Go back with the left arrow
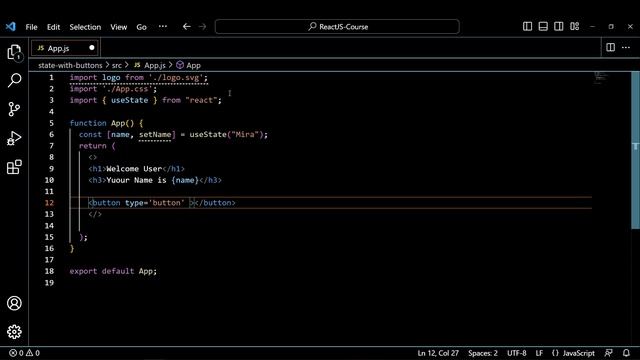640x360 pixels. tap(187, 27)
